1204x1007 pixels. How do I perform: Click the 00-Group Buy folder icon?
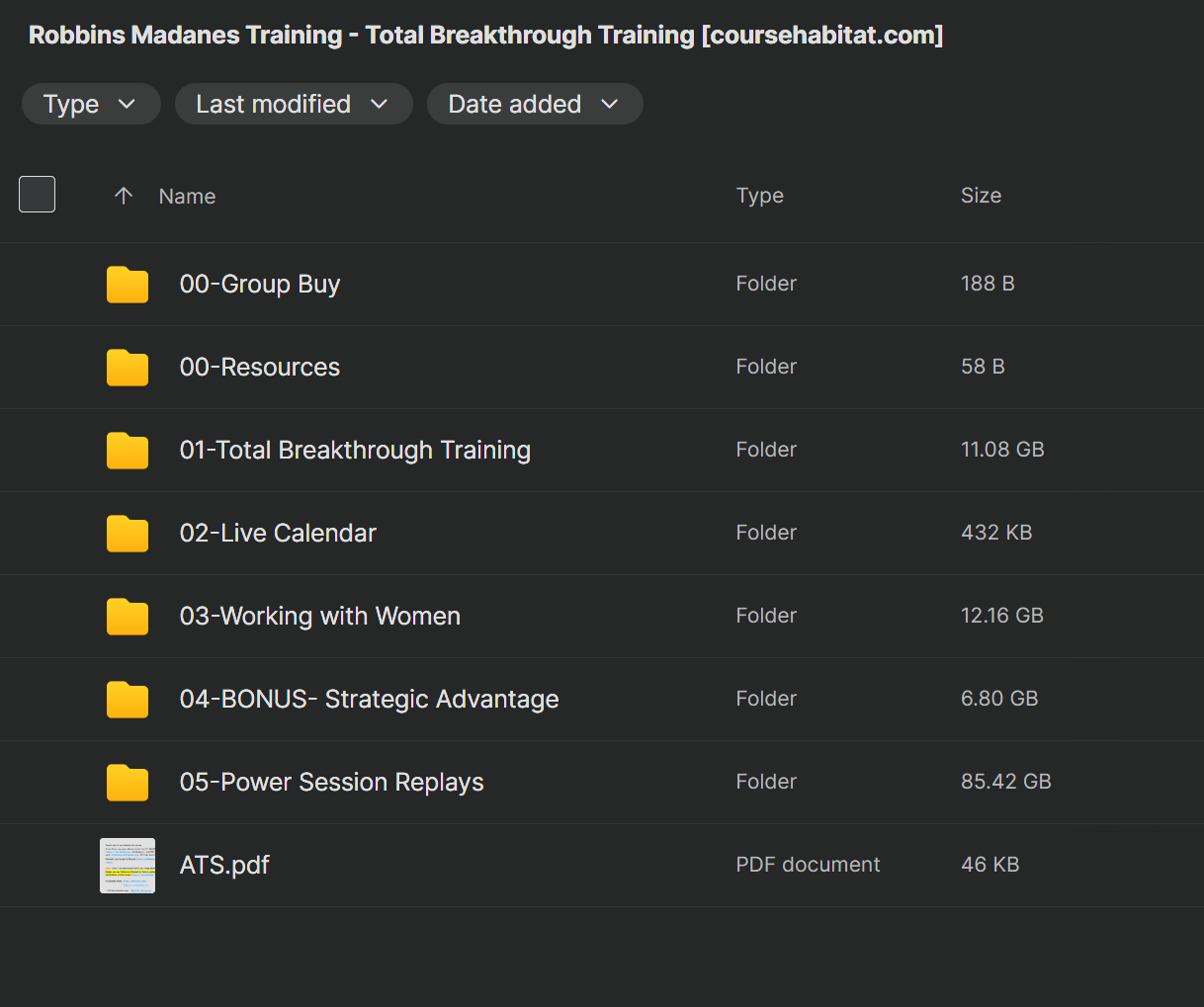pyautogui.click(x=128, y=285)
